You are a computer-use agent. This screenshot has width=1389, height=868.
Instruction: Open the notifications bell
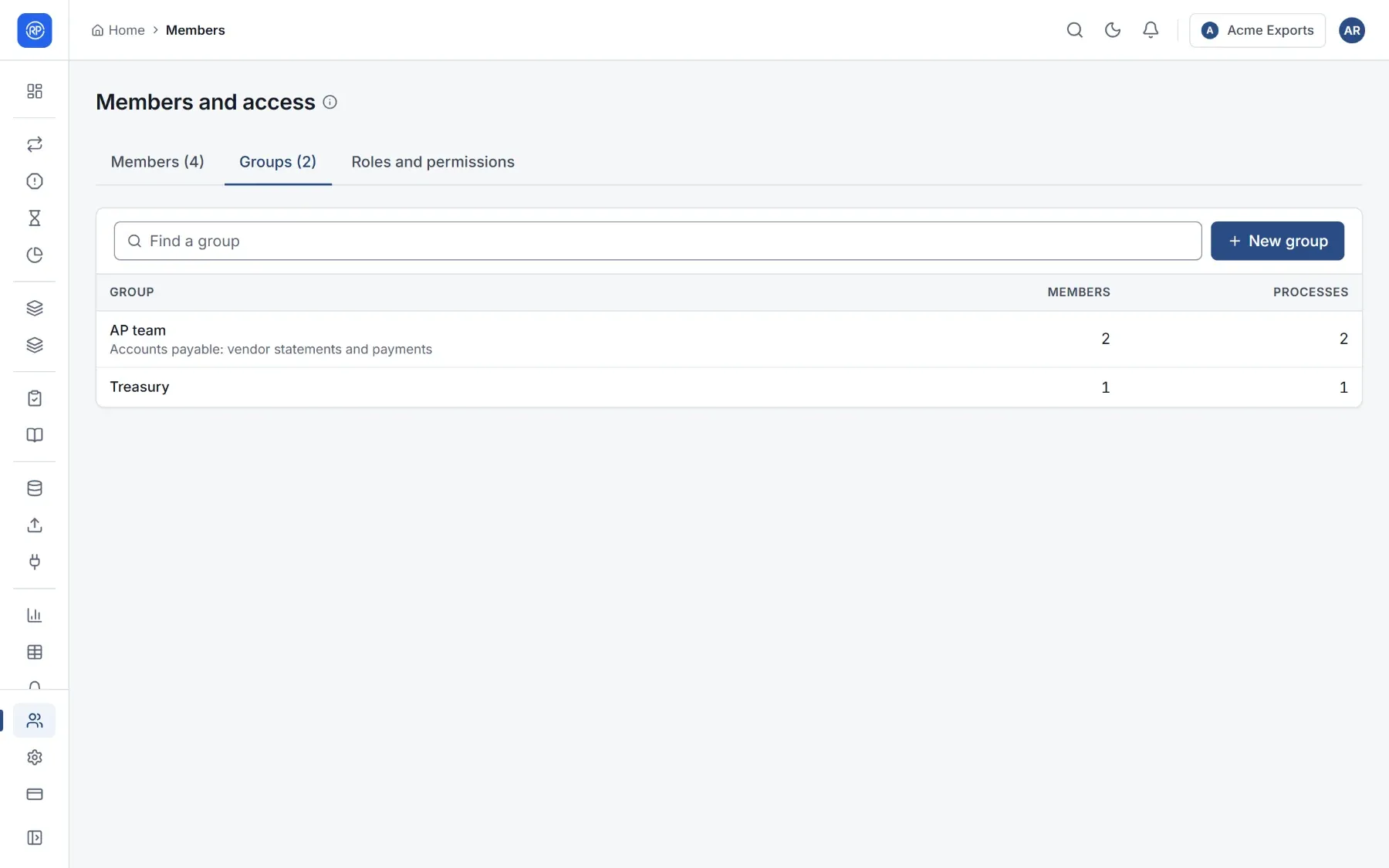tap(1151, 30)
